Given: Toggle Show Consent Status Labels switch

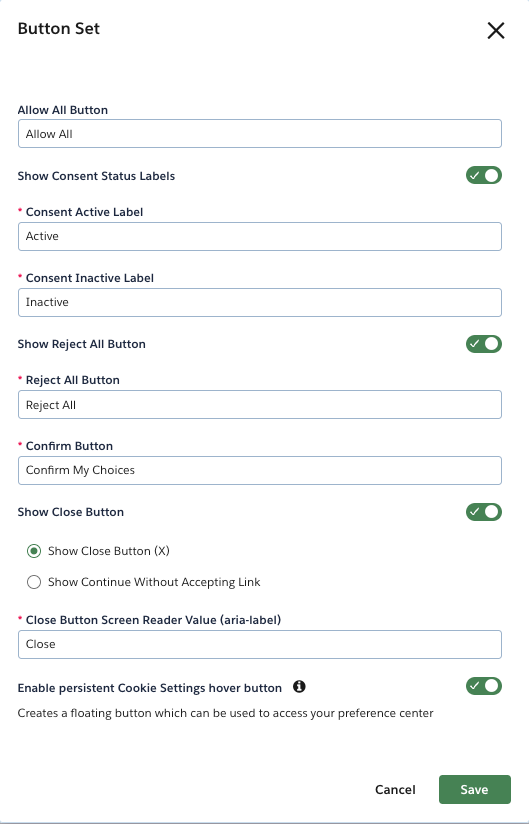Looking at the screenshot, I should point(483,176).
